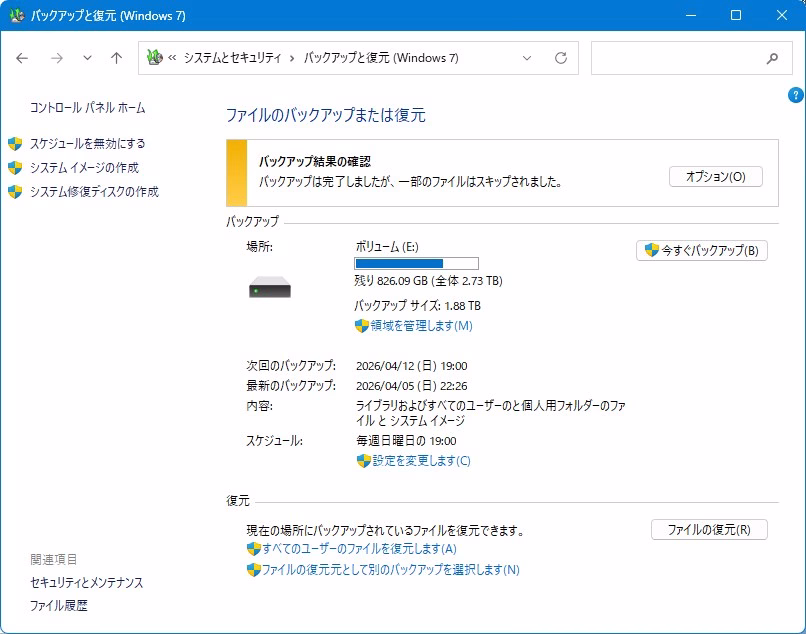Screen dimensions: 806x634
Task: Click the search magnifier icon
Action: coord(772,58)
